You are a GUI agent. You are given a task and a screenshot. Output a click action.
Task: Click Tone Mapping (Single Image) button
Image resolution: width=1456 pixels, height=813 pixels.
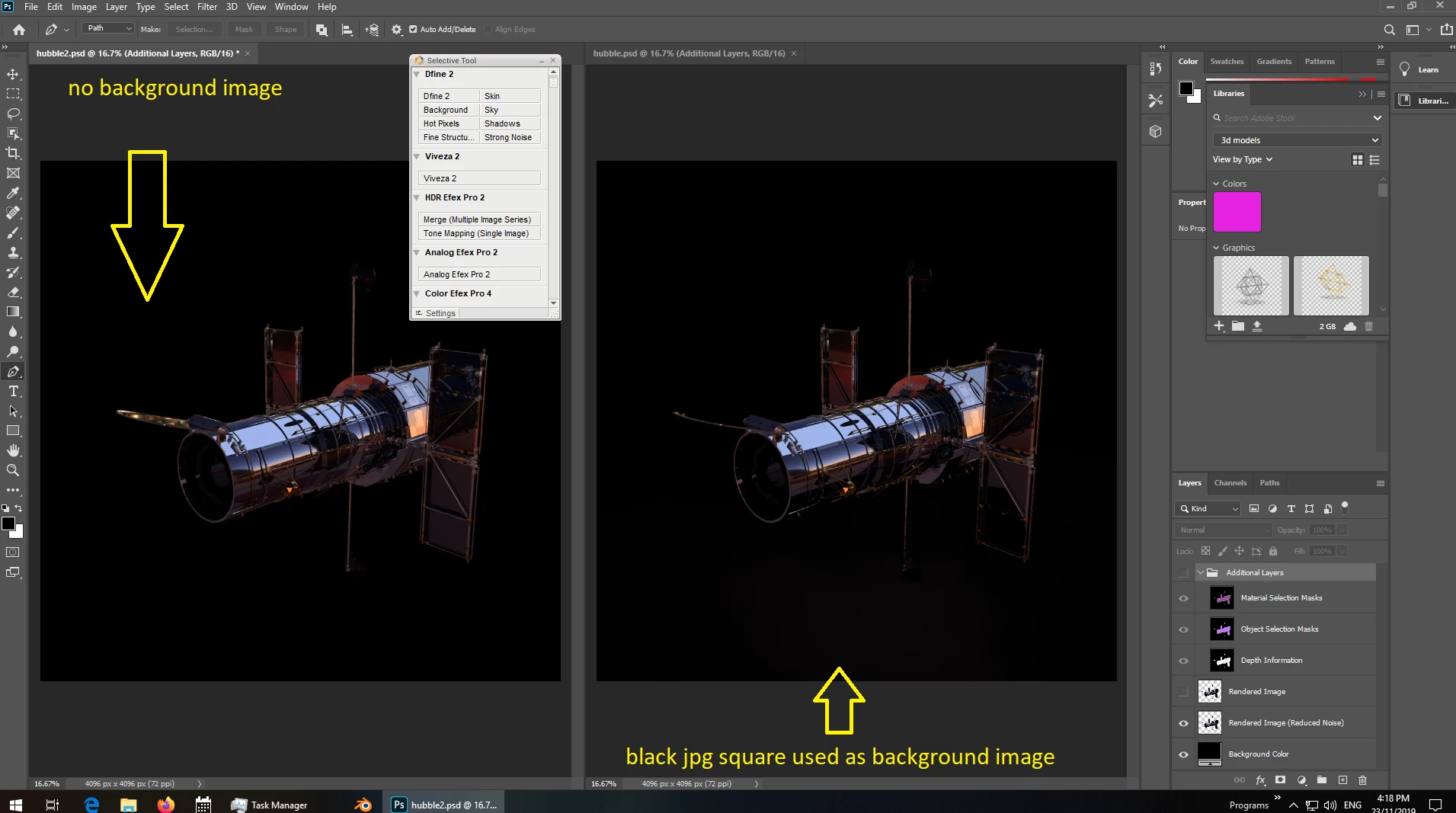click(479, 233)
